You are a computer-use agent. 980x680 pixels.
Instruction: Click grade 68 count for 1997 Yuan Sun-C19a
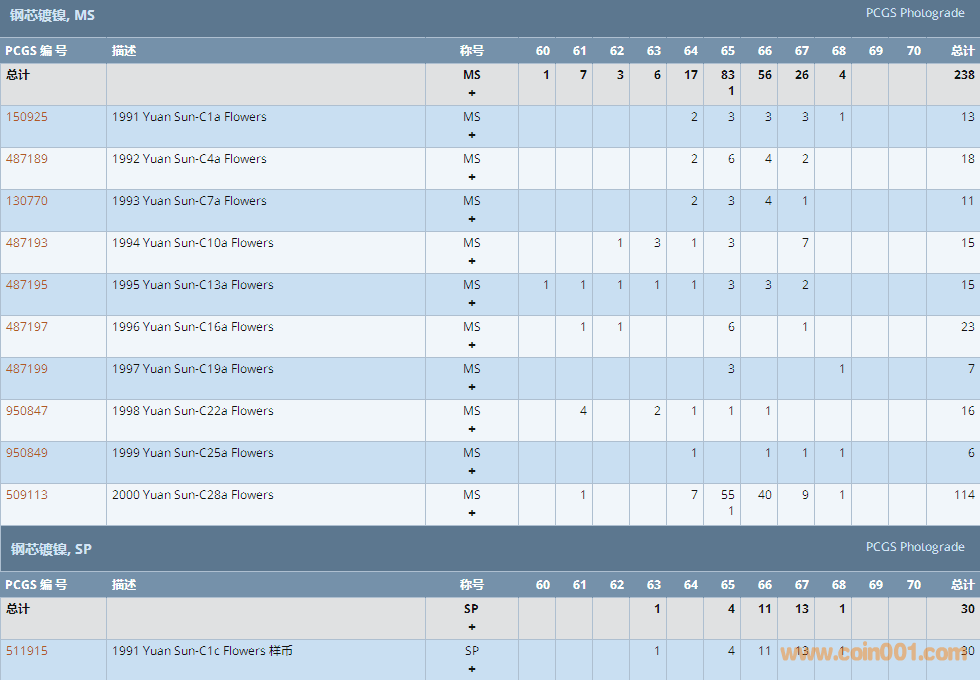842,369
